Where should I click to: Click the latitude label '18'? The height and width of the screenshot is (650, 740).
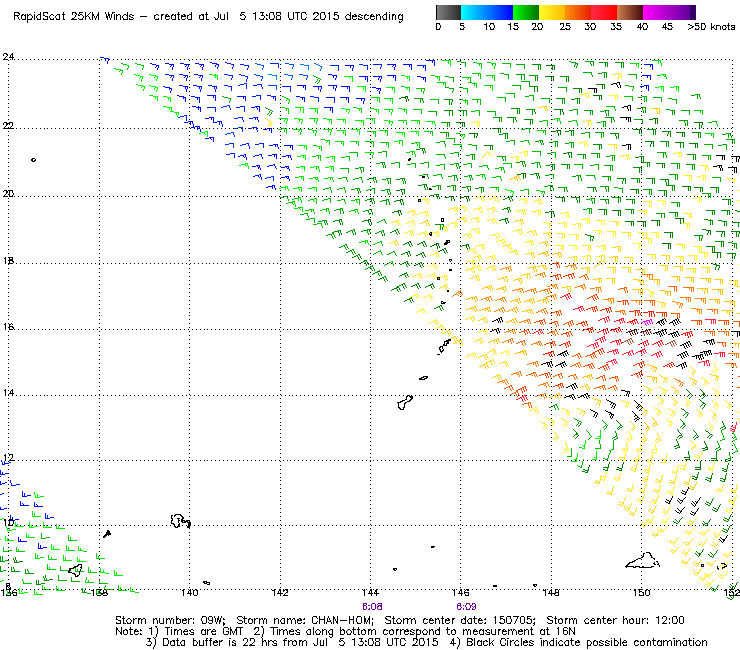click(x=8, y=261)
